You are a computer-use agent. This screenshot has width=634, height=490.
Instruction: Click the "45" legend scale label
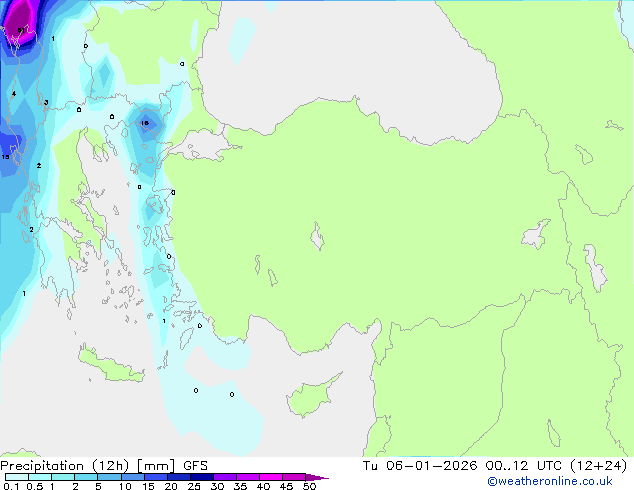286,486
